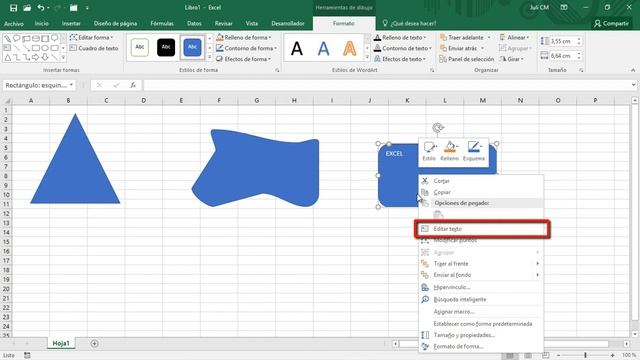The height and width of the screenshot is (360, 640).
Task: Choose the orange outlined A WordArt style
Action: 350,49
